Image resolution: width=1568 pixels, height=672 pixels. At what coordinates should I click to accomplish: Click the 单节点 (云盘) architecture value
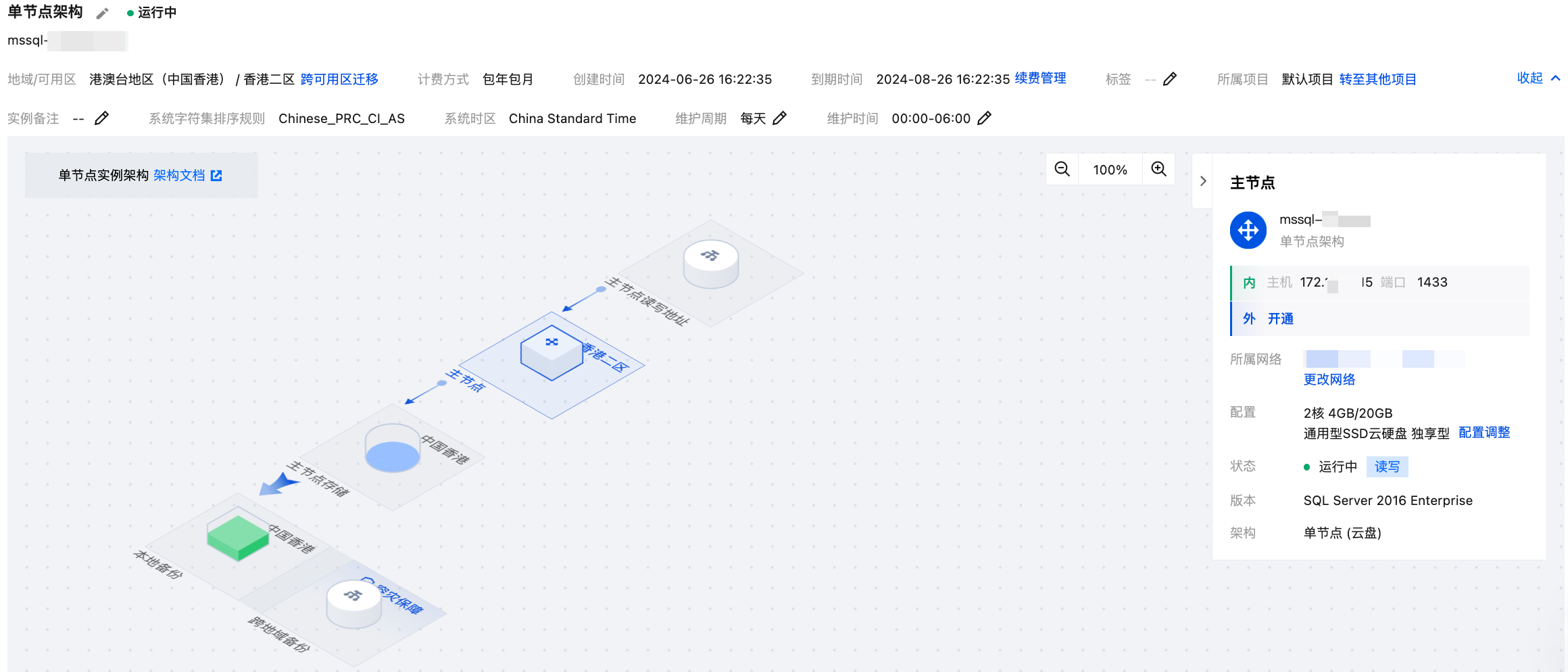[x=1342, y=533]
